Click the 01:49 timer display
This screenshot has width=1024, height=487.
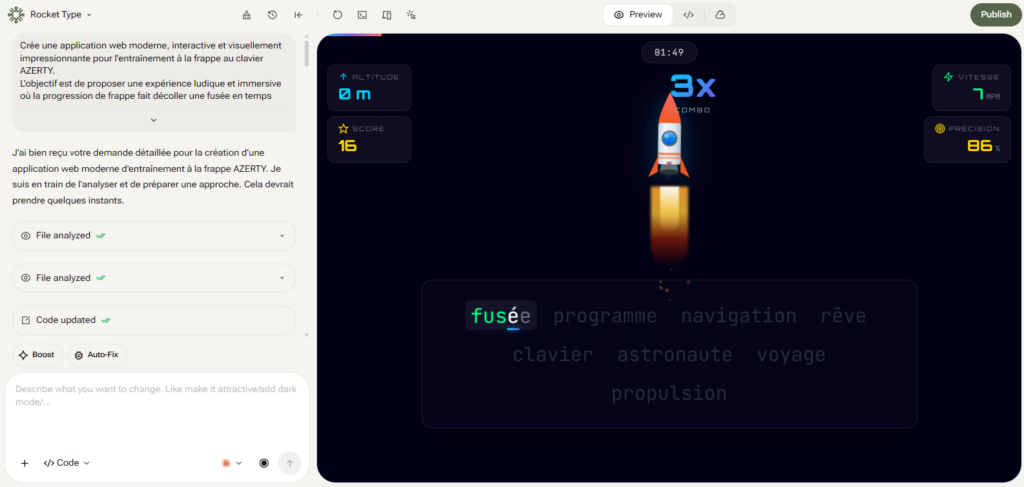(x=669, y=52)
